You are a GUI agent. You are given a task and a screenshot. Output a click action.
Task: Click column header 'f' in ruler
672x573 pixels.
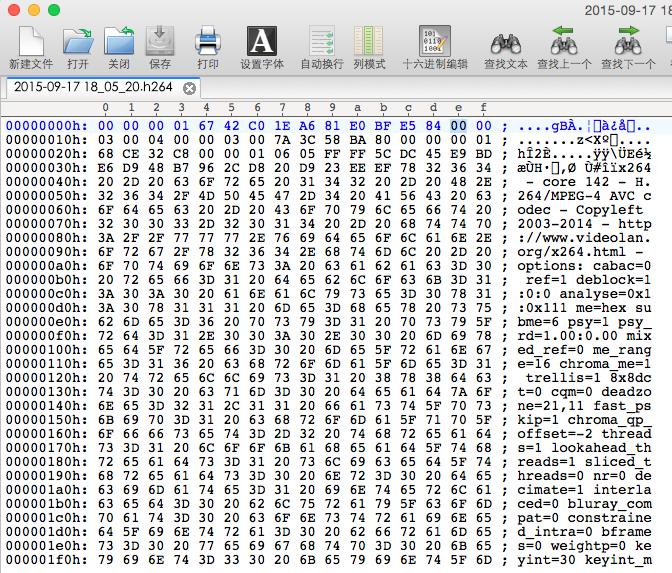(x=483, y=107)
